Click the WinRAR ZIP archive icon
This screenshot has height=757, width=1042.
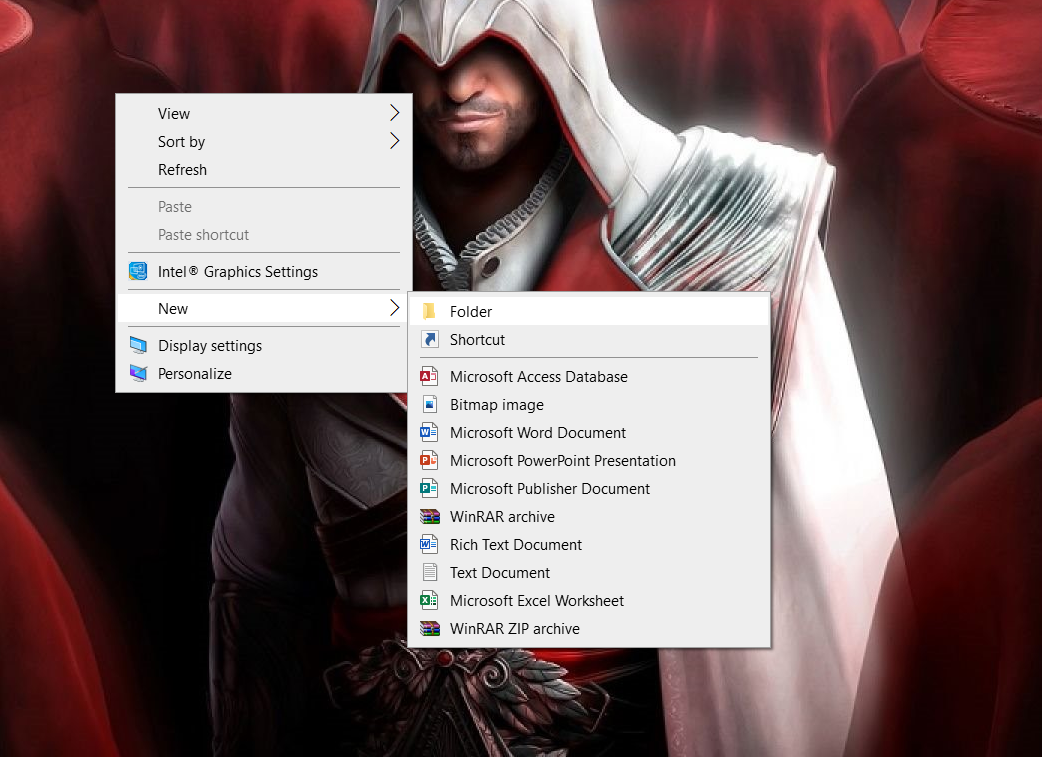coord(429,628)
